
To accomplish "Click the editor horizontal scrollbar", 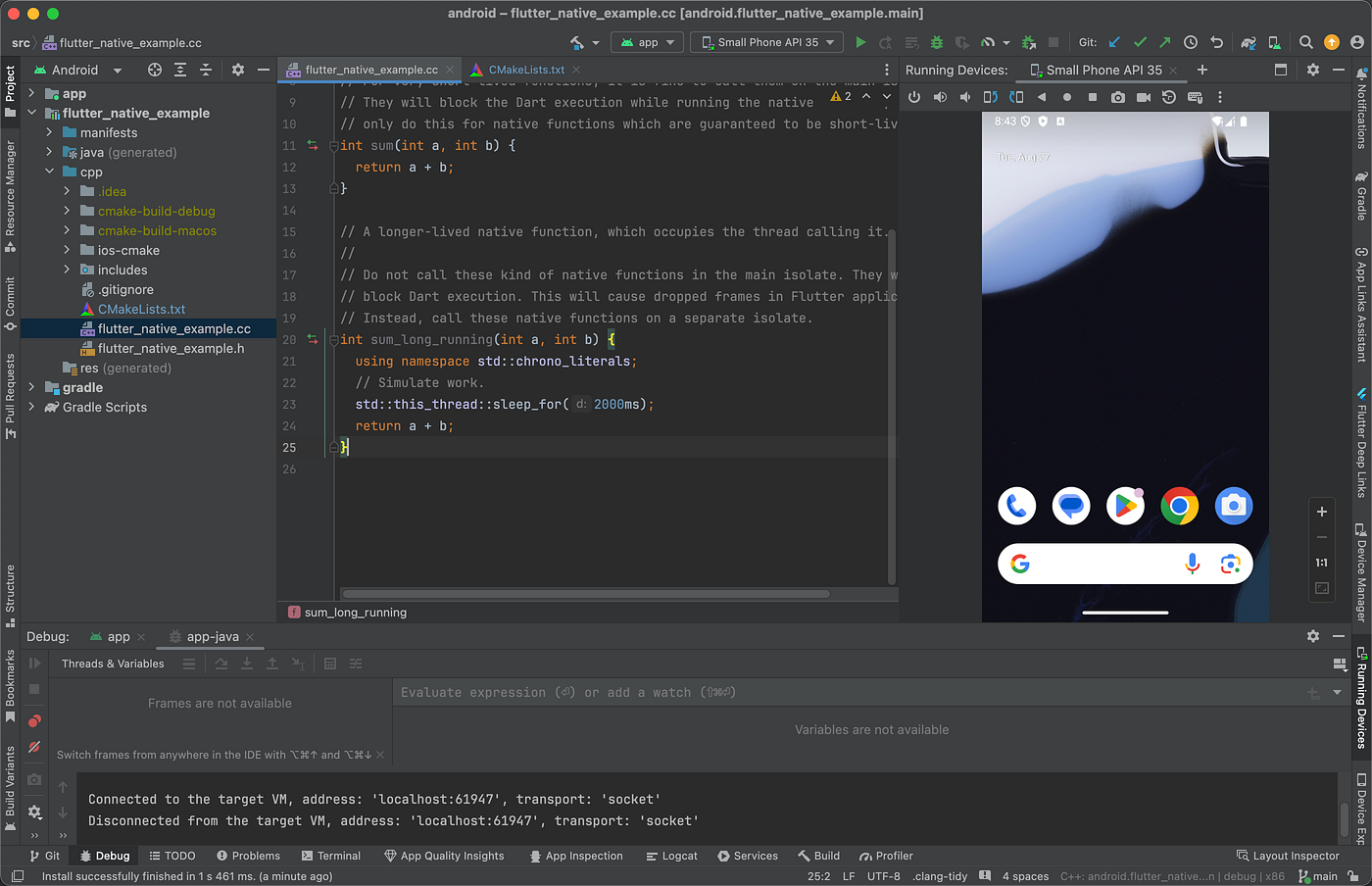I will [x=585, y=593].
